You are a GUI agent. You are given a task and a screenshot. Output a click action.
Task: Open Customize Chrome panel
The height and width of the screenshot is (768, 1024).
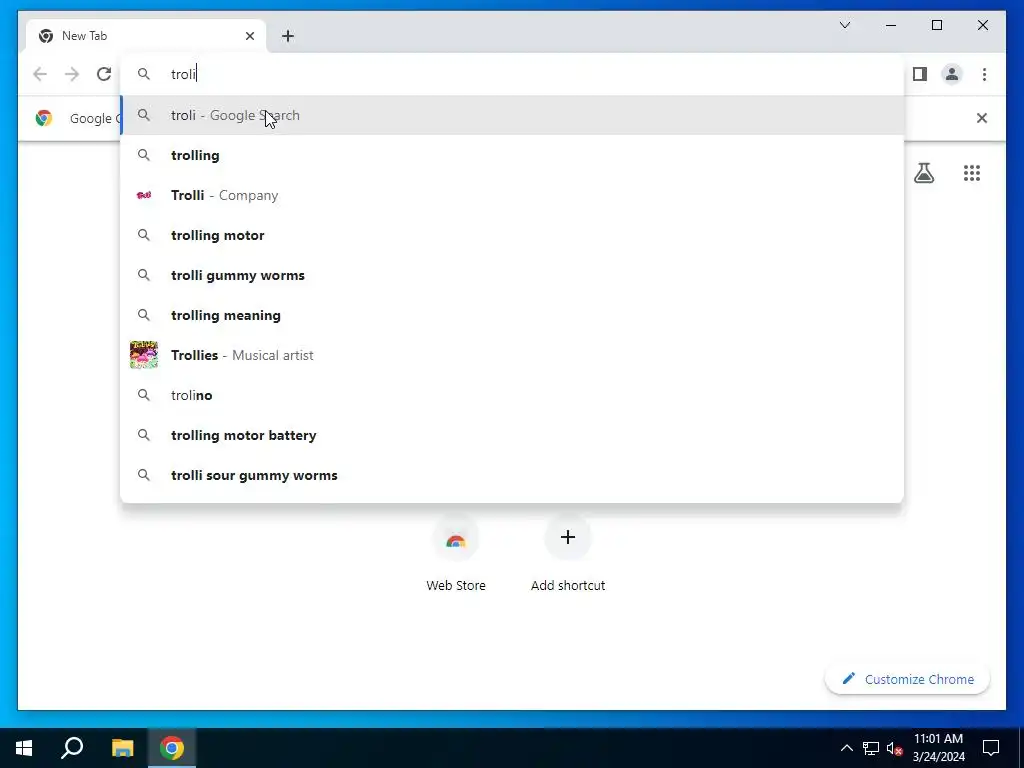click(x=907, y=679)
